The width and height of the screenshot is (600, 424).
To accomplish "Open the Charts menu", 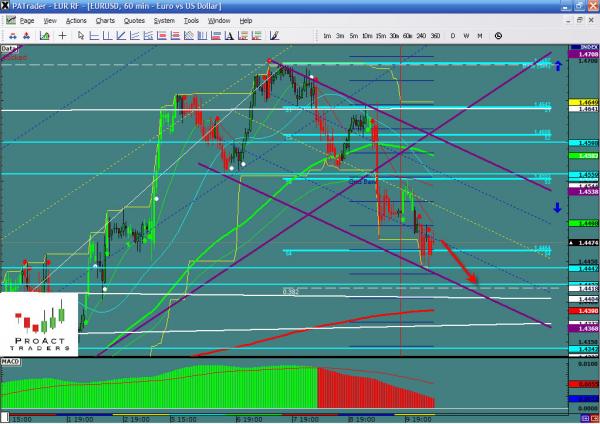I will coord(105,20).
